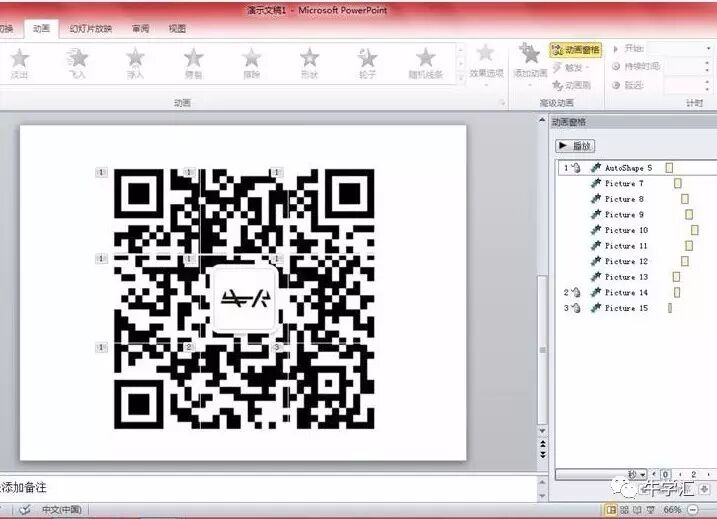Open the 审阅 review tab
Viewport: 717px width, 519px height.
(140, 29)
